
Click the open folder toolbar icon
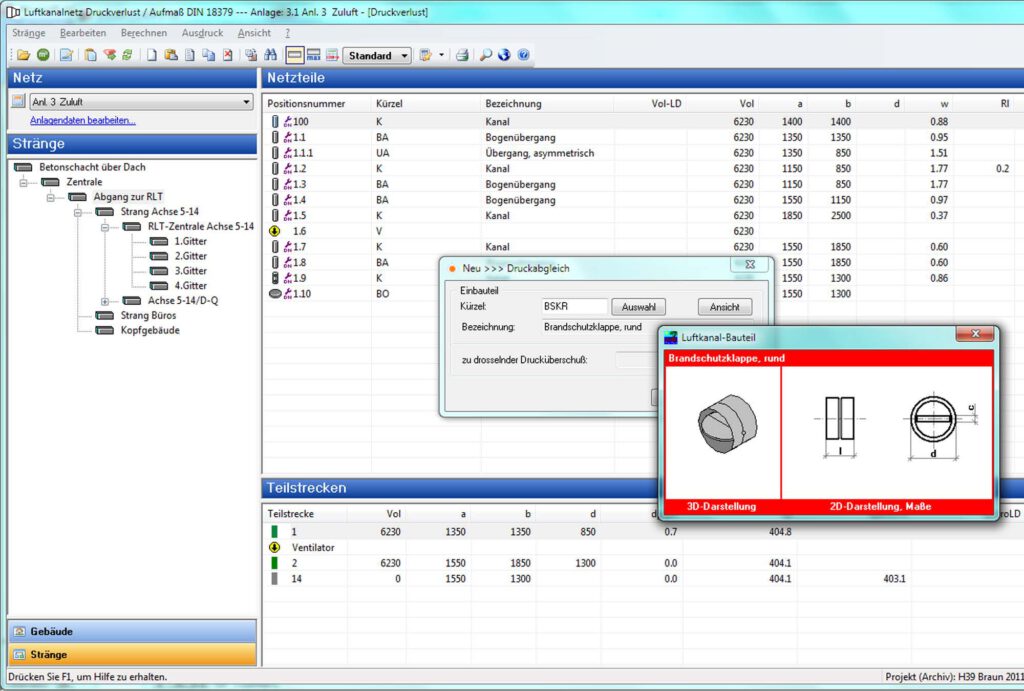(x=24, y=56)
